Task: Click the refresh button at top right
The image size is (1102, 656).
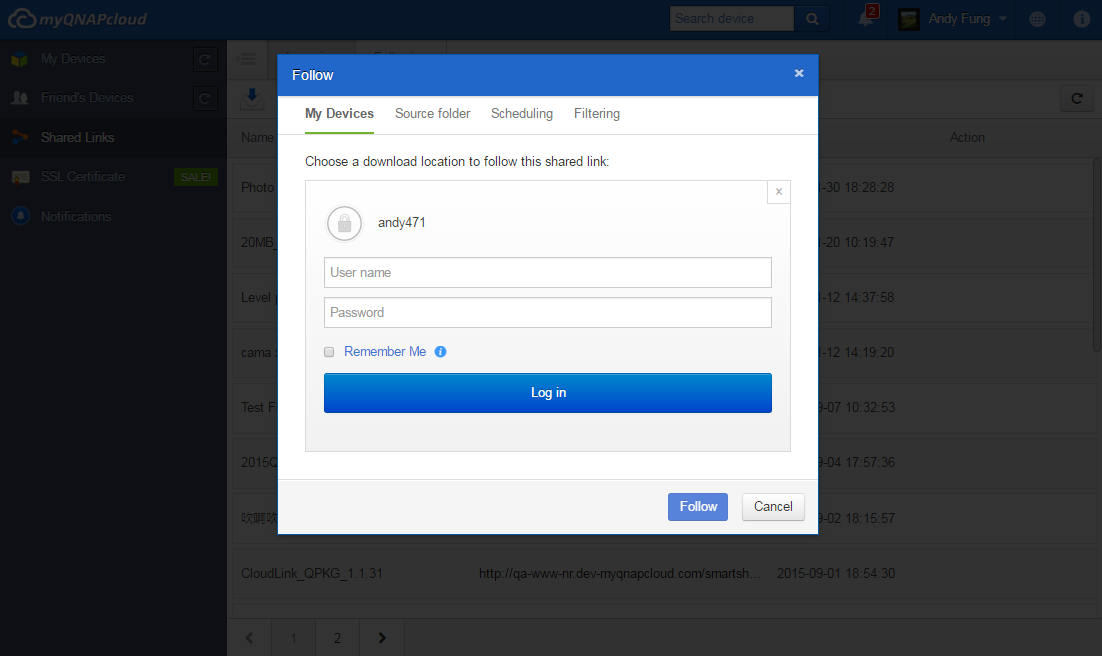Action: (x=1076, y=98)
